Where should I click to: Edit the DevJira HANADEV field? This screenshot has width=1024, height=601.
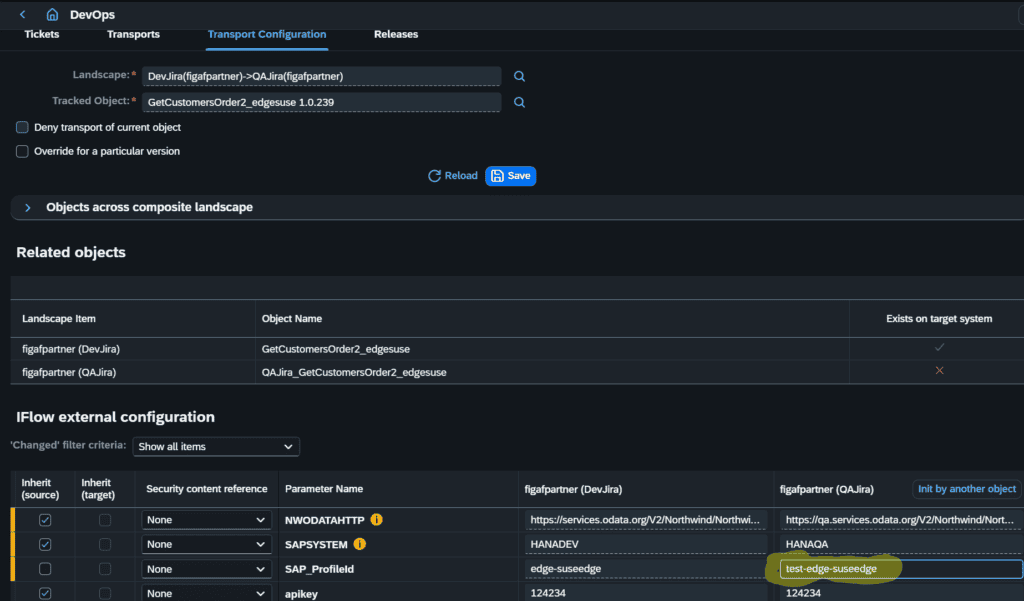click(x=646, y=544)
